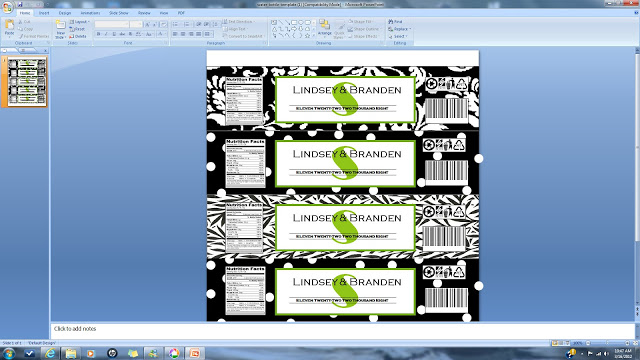Expand the Shape Fill dropdown
Screen dimensions: 640x360
pyautogui.click(x=362, y=22)
